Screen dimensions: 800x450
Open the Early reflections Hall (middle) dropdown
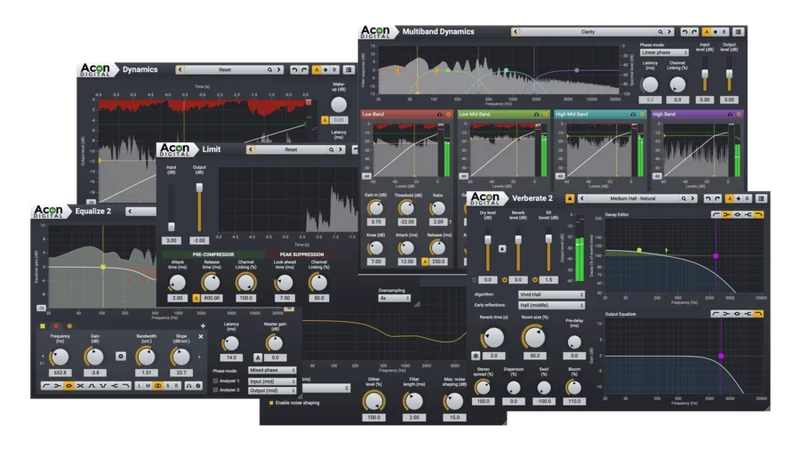[x=551, y=305]
